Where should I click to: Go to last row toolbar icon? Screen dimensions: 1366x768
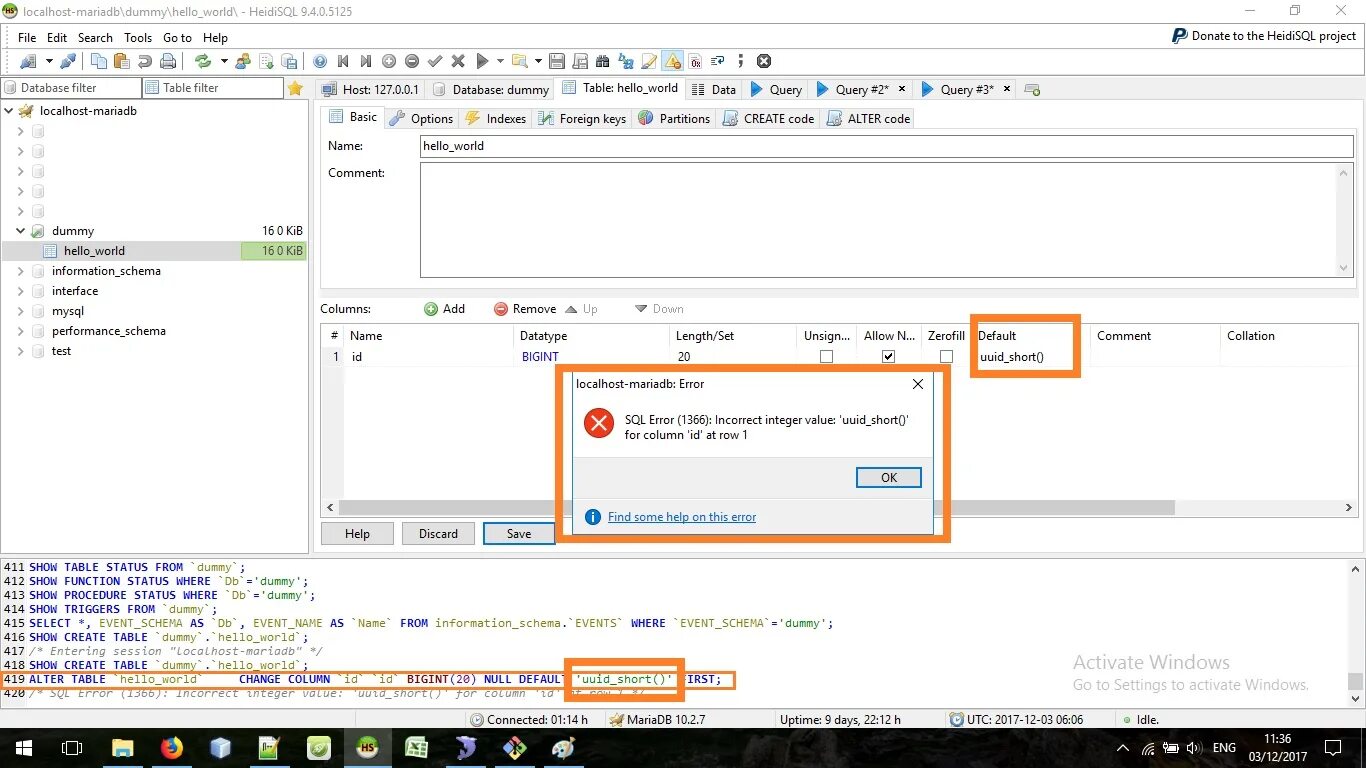(366, 61)
